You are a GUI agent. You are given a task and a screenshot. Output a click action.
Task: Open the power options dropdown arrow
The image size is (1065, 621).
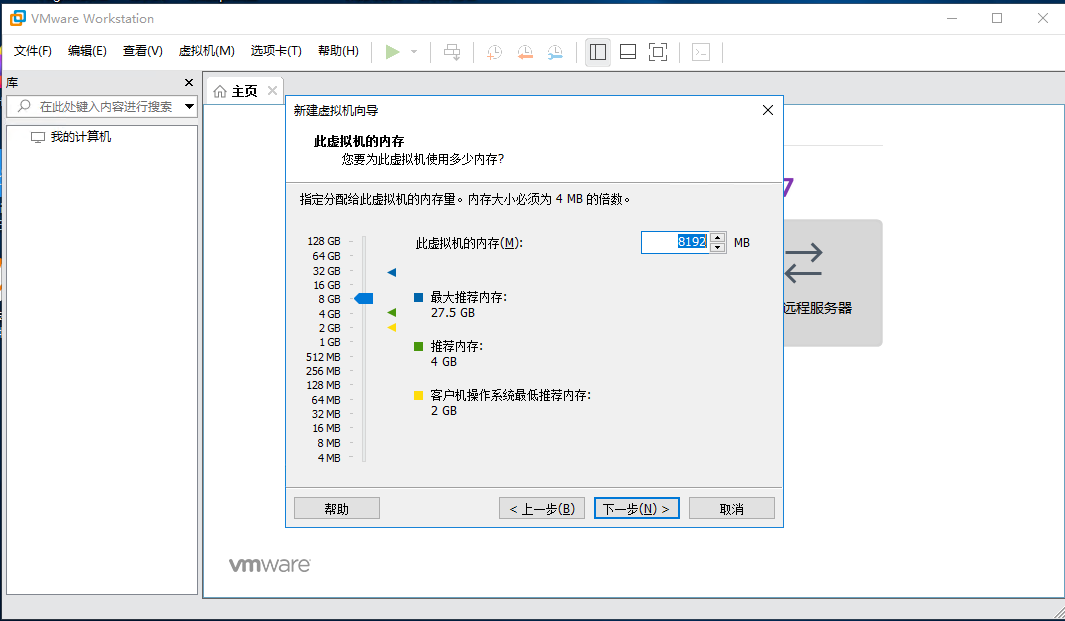point(414,52)
